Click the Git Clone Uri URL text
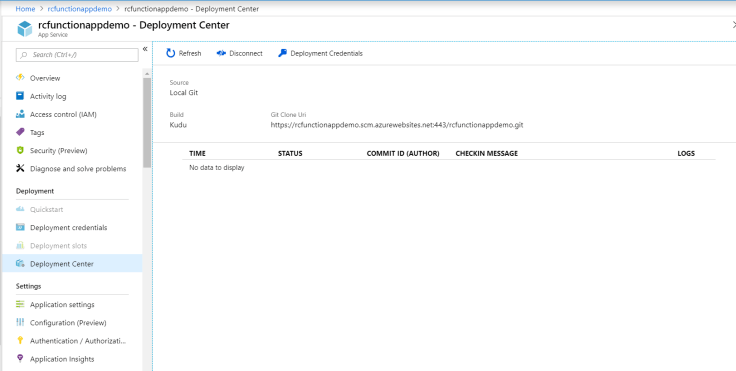736x371 pixels. (397, 125)
